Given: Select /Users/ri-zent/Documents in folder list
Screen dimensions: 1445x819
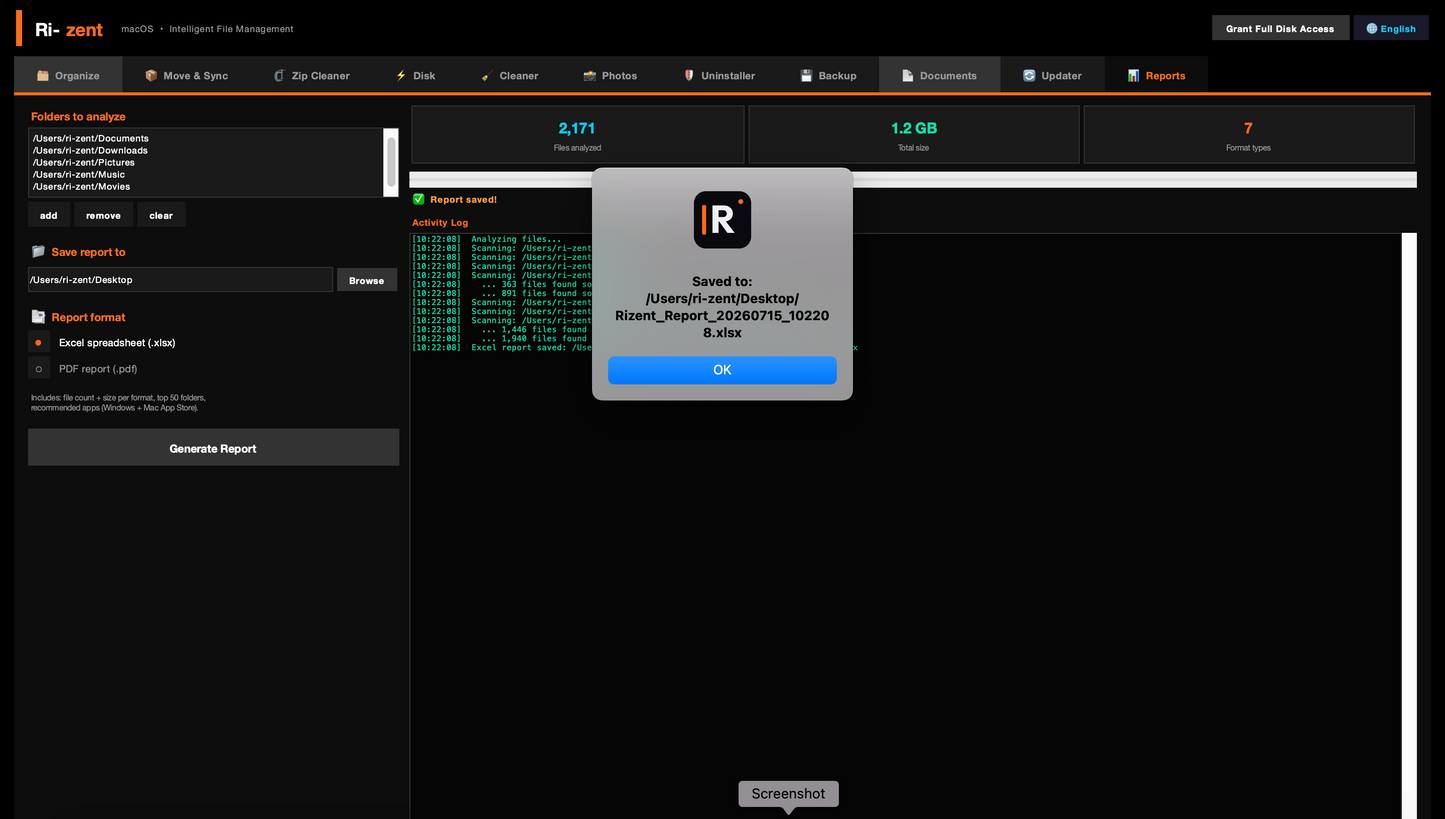Looking at the screenshot, I should (90, 138).
